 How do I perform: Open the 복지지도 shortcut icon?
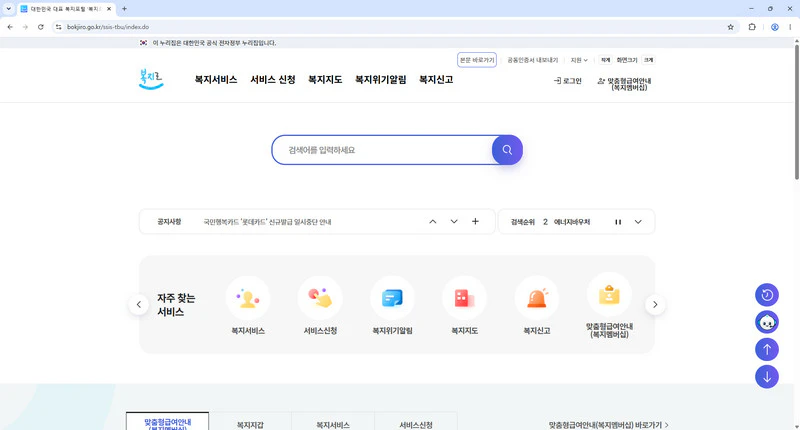464,298
